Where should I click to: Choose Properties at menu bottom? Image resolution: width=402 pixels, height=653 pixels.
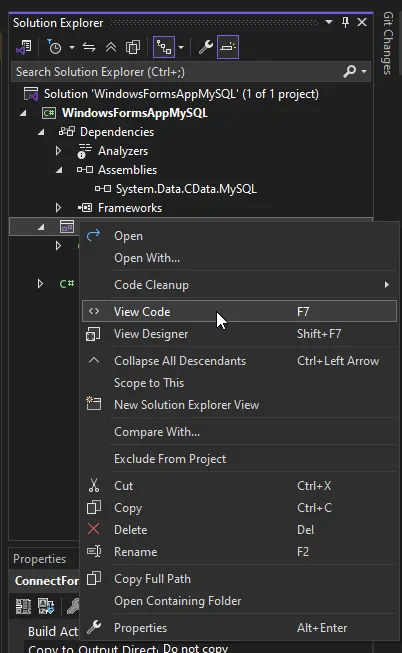tap(239, 628)
